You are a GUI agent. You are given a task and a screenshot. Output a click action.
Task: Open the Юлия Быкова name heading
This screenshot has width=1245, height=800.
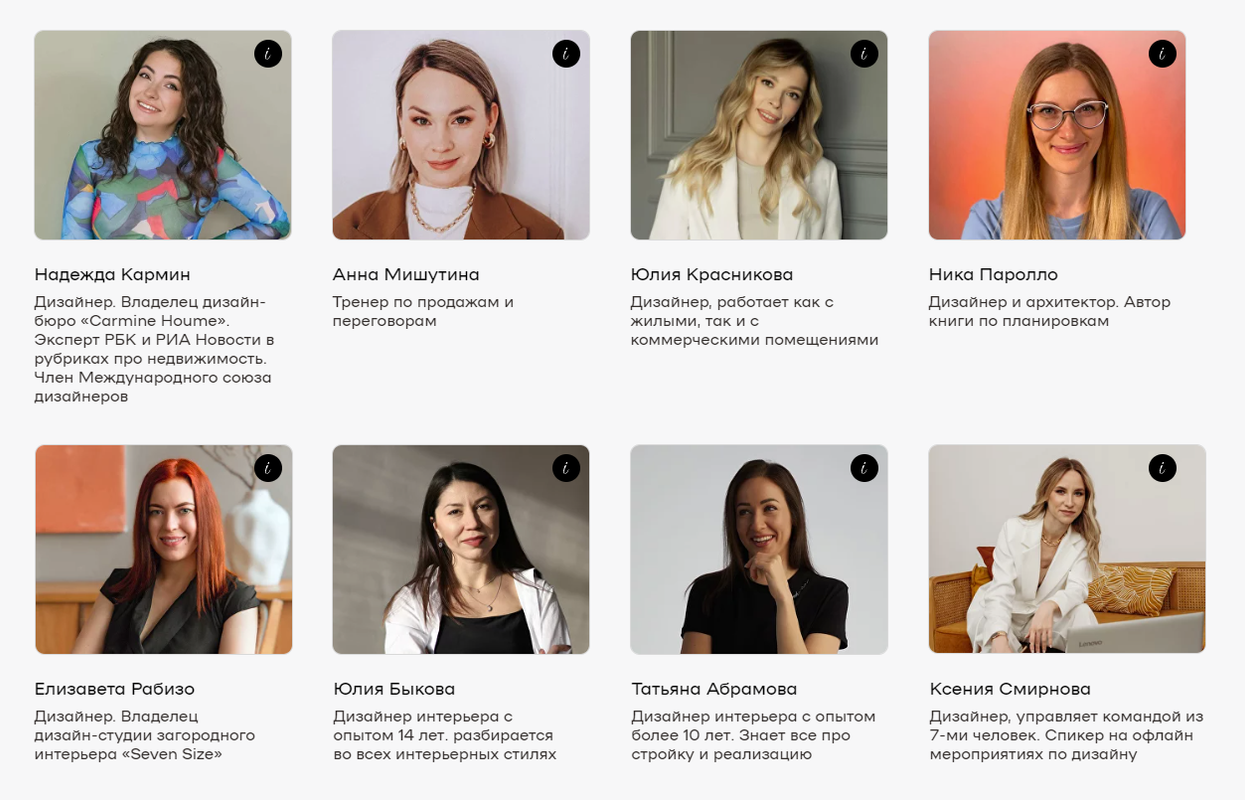[394, 689]
